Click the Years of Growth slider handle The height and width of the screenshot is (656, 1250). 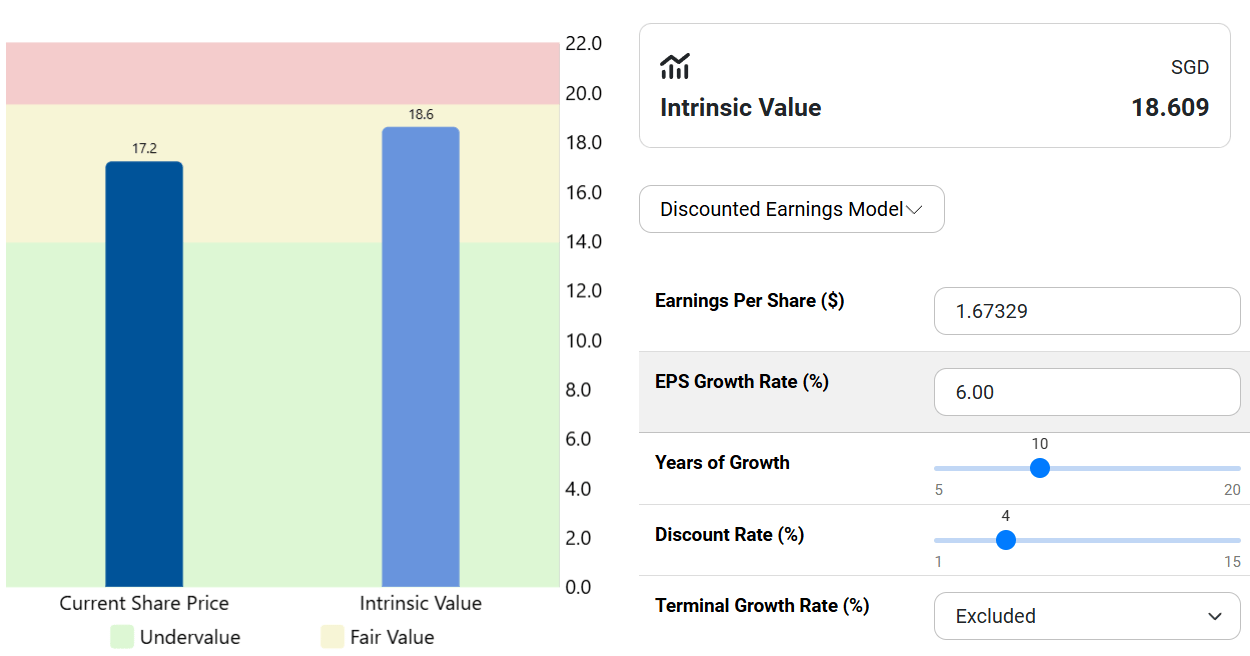(1040, 468)
